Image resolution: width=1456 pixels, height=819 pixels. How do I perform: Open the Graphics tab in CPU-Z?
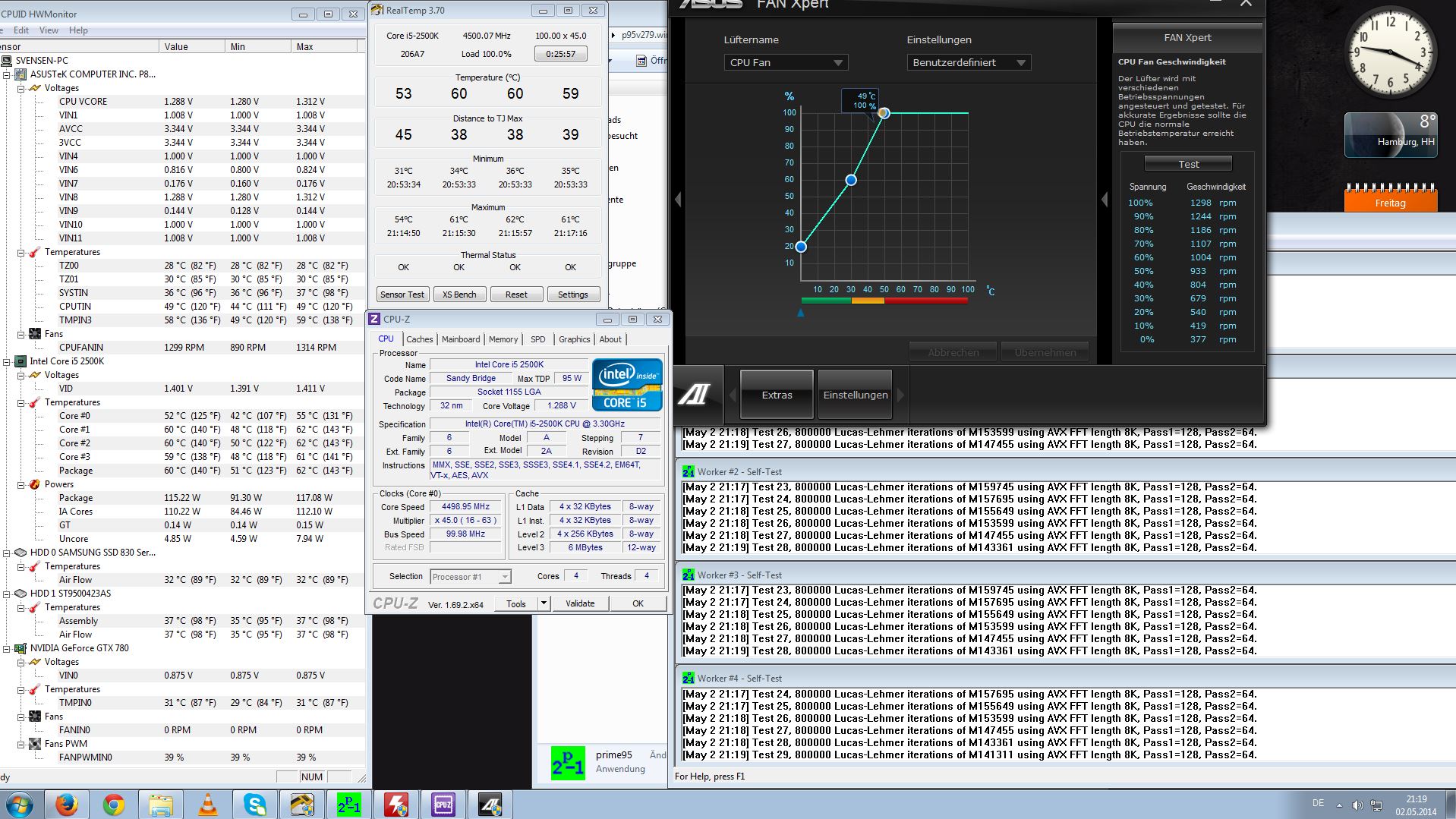coord(574,339)
